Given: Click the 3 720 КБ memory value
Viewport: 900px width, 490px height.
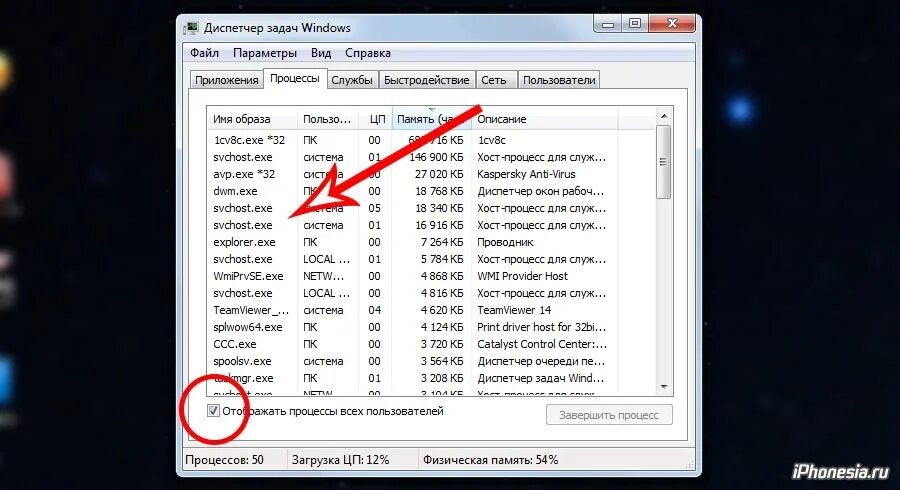Looking at the screenshot, I should (x=442, y=344).
